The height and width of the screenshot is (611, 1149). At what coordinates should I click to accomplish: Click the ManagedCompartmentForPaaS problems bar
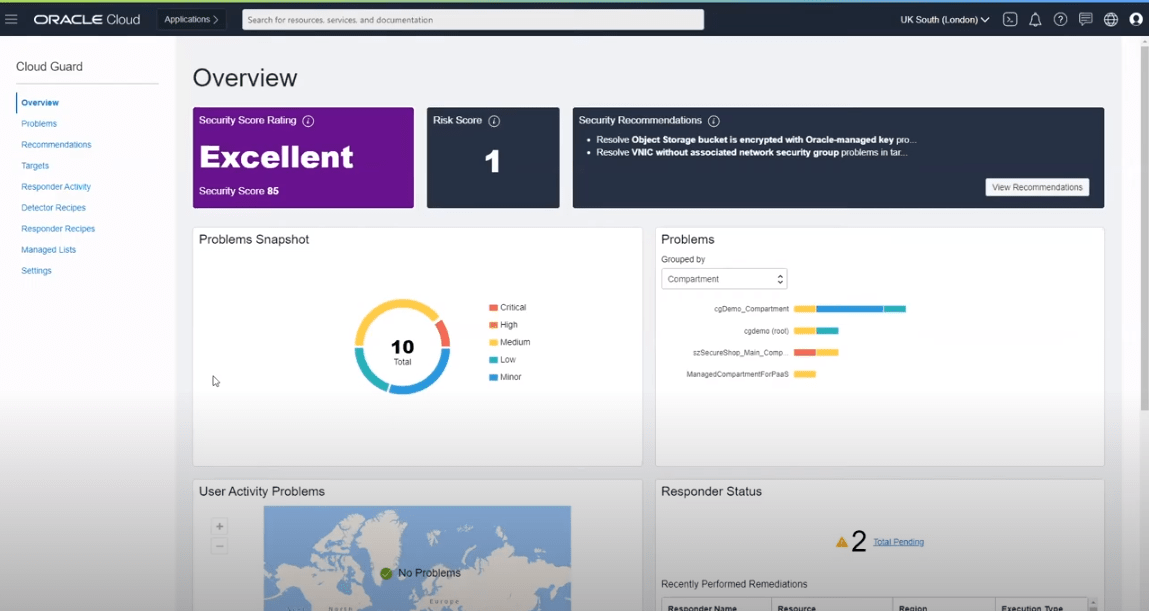(x=805, y=374)
